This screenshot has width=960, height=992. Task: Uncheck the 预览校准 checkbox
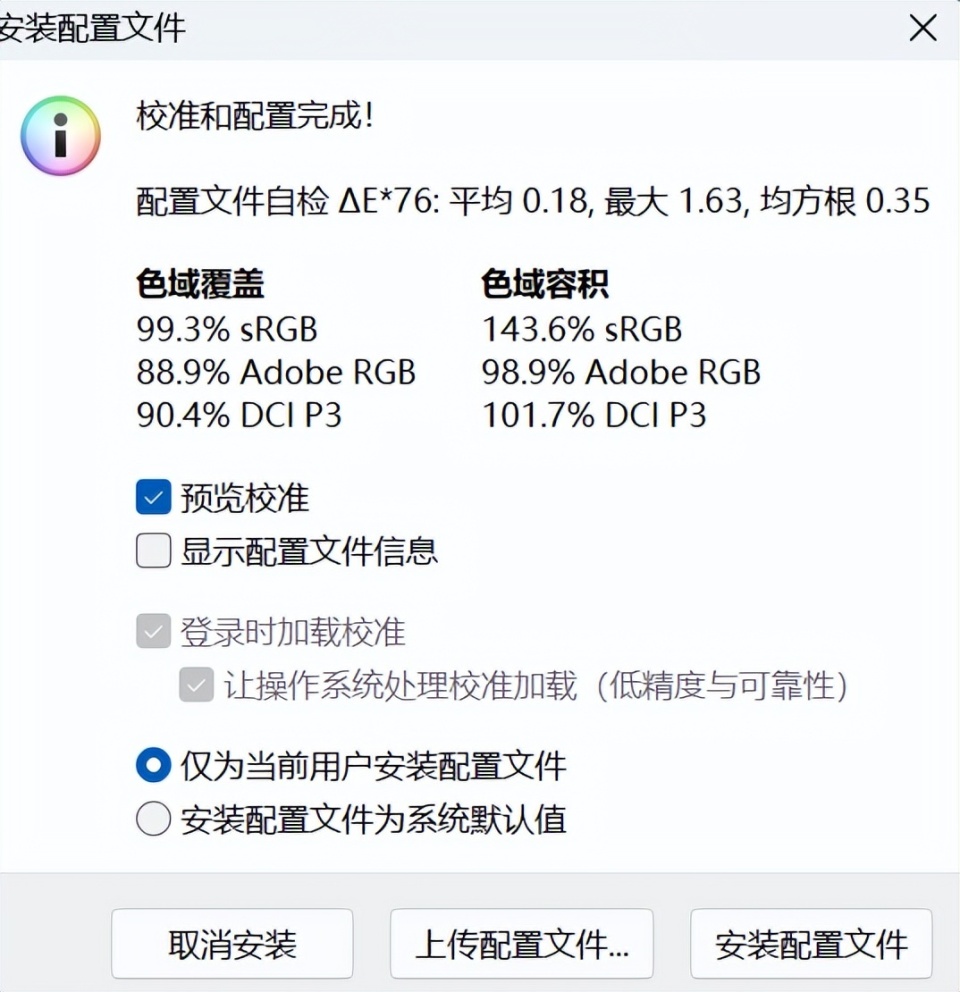152,497
